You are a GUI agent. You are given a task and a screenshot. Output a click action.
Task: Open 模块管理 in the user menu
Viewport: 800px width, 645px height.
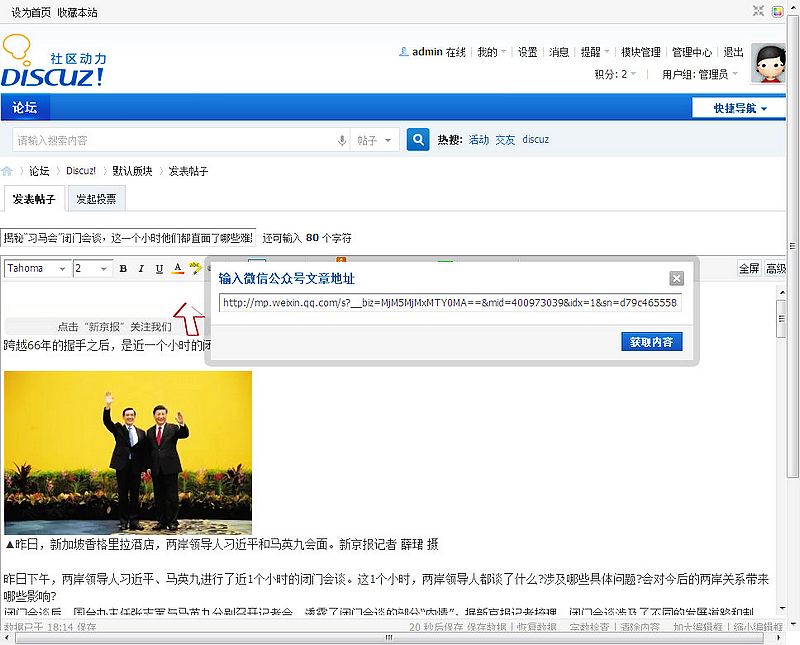[640, 52]
